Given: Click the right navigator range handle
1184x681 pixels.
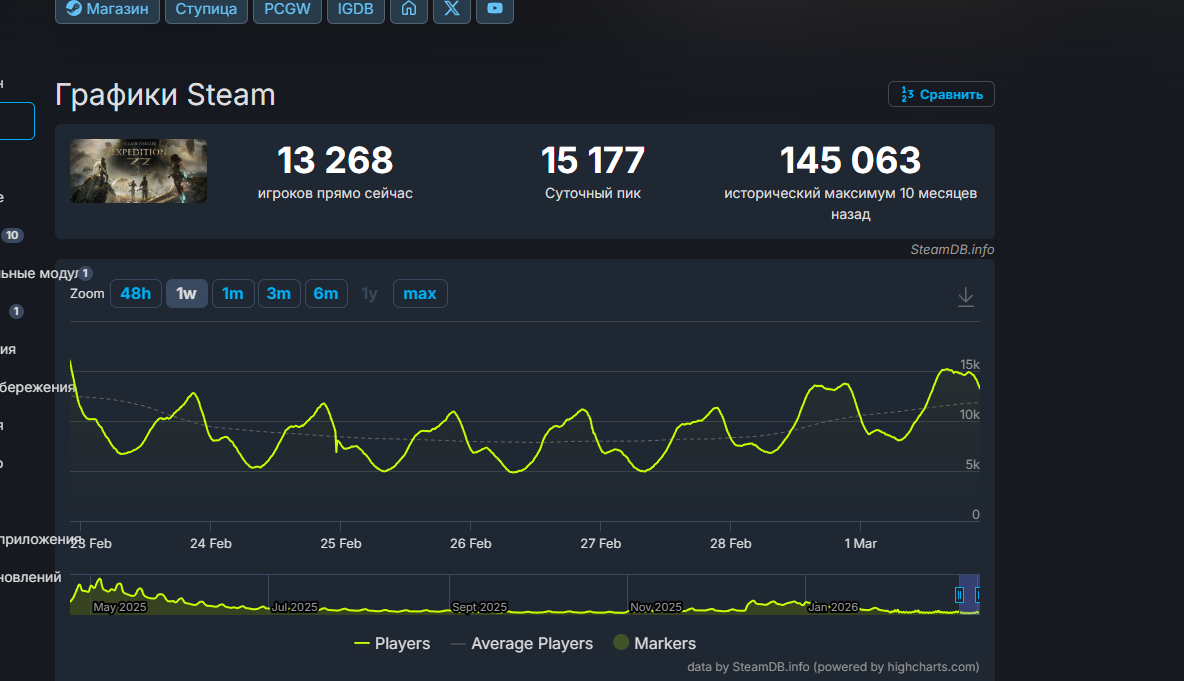Looking at the screenshot, I should click(978, 595).
